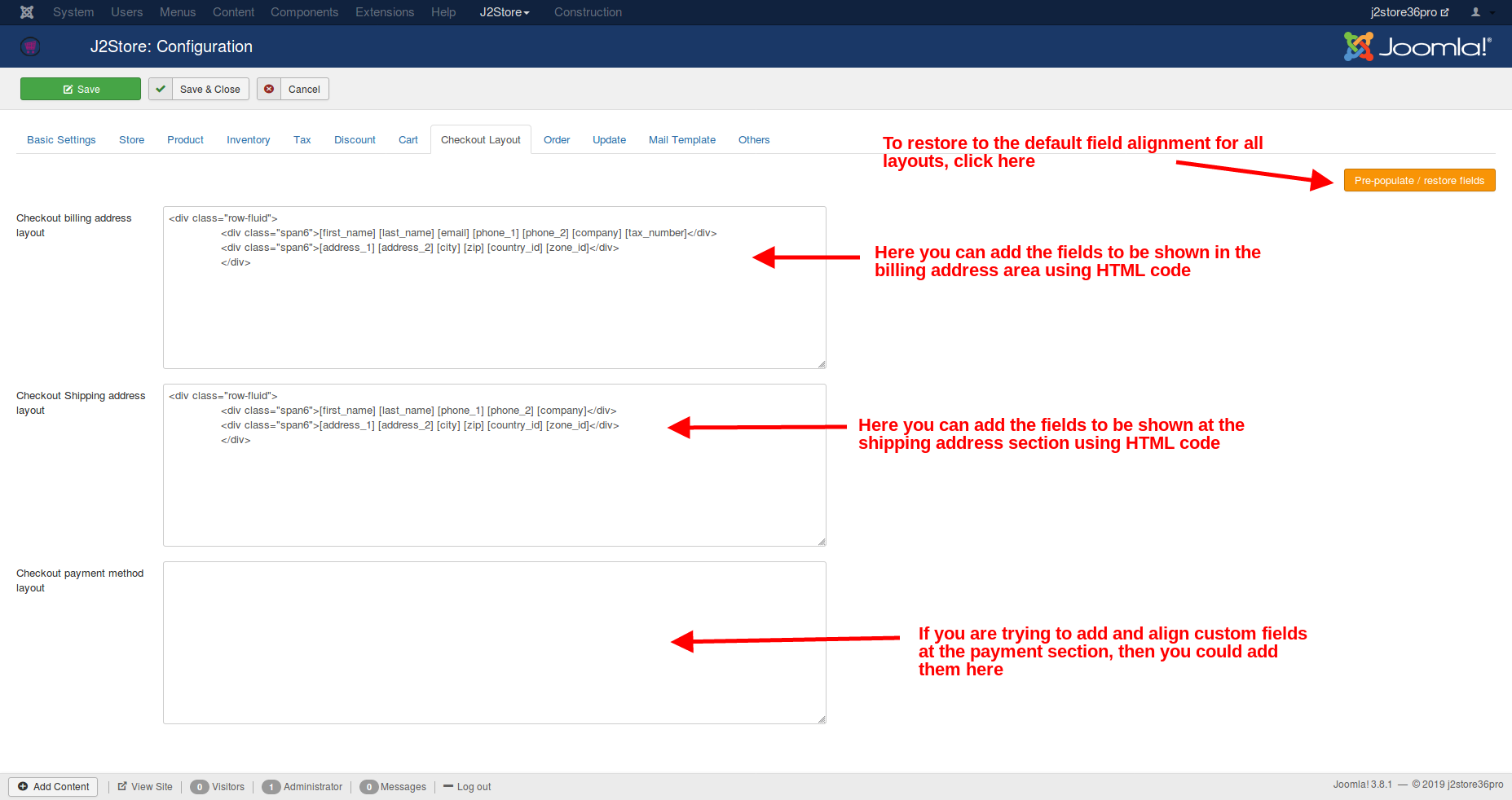
Task: Click Pre-populate / restore fields button
Action: [x=1419, y=181]
